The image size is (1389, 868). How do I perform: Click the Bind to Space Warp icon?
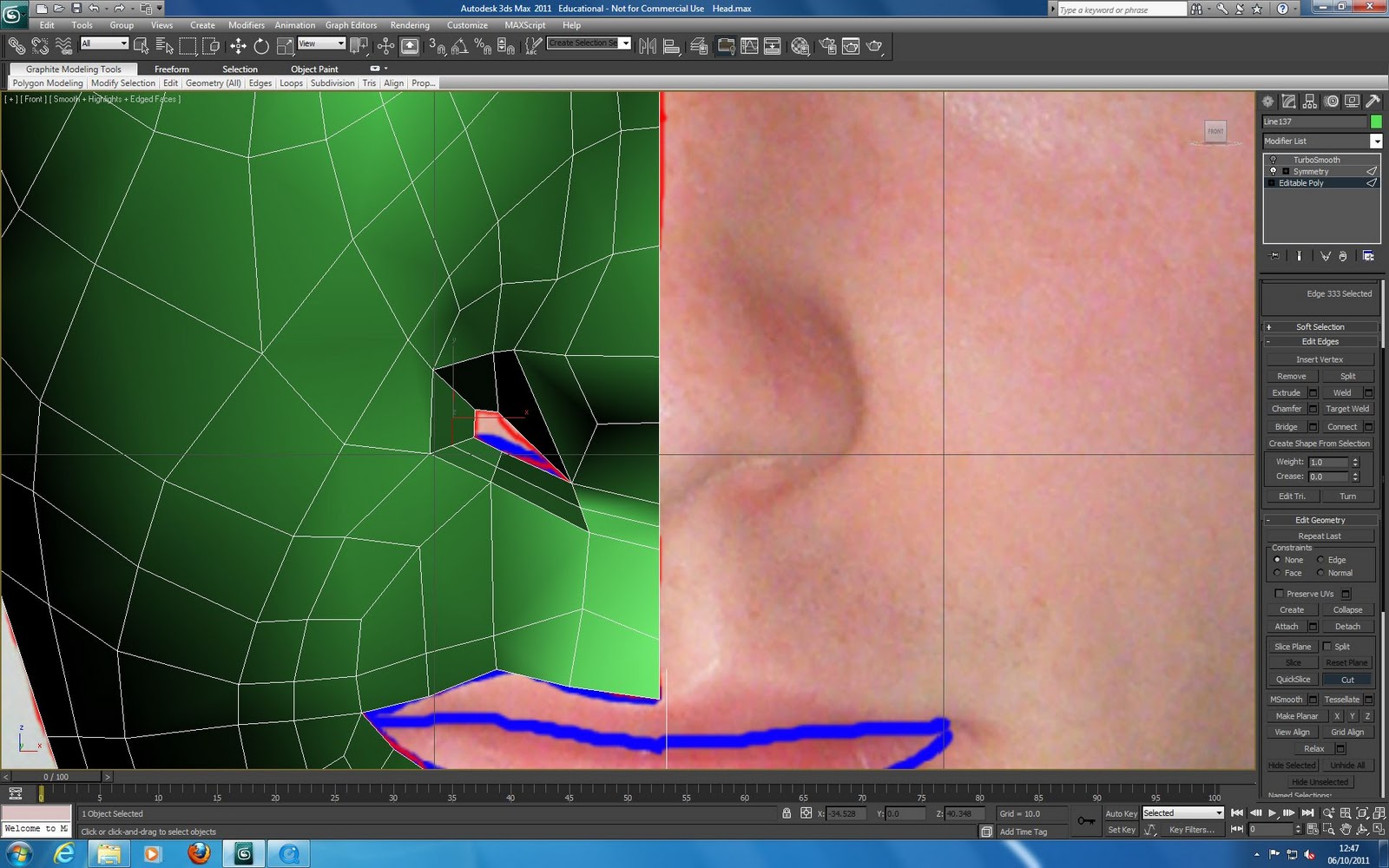click(63, 46)
